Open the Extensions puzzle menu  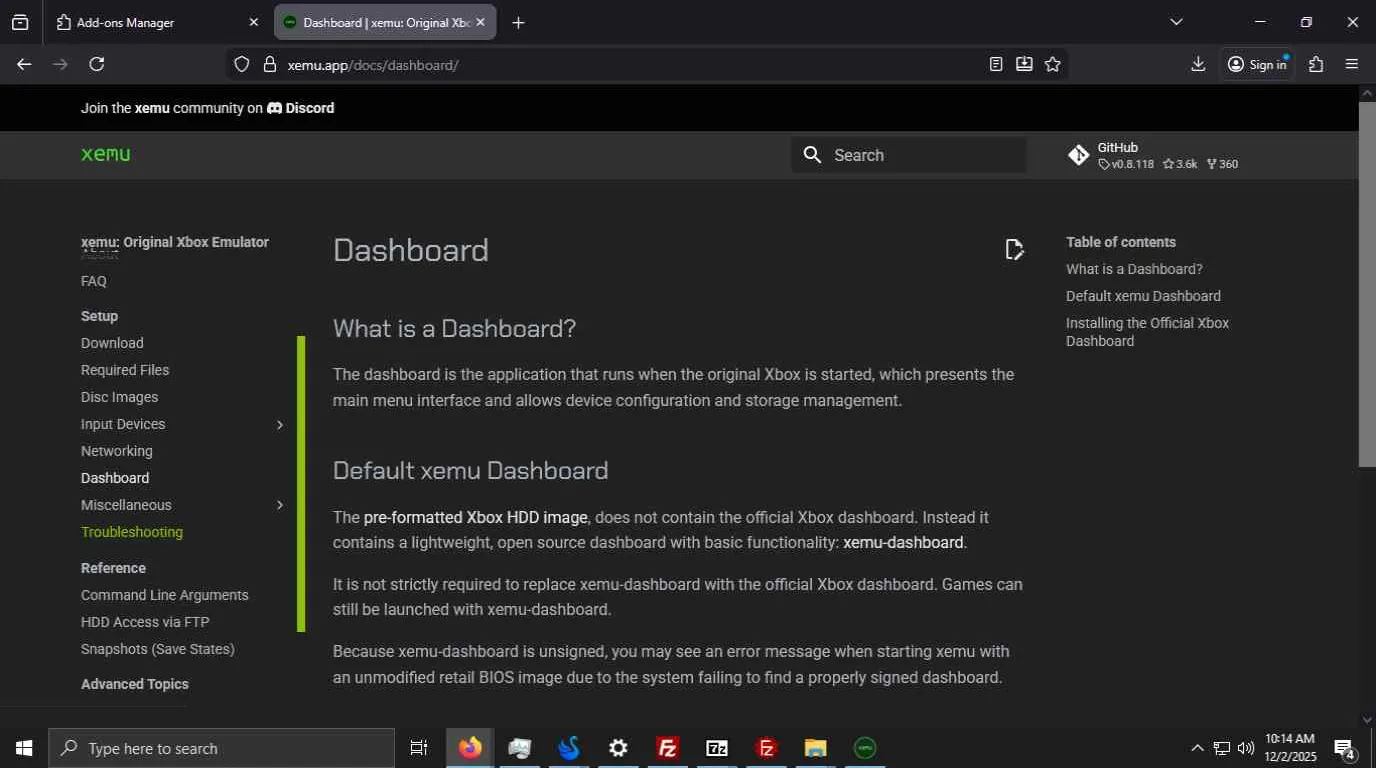click(x=1316, y=64)
